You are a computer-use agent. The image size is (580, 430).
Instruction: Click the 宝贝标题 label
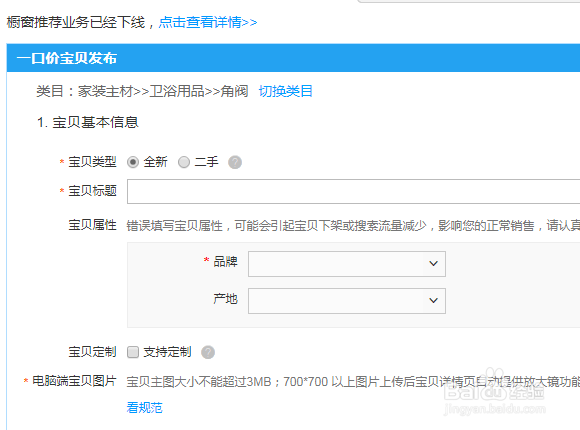click(x=92, y=191)
